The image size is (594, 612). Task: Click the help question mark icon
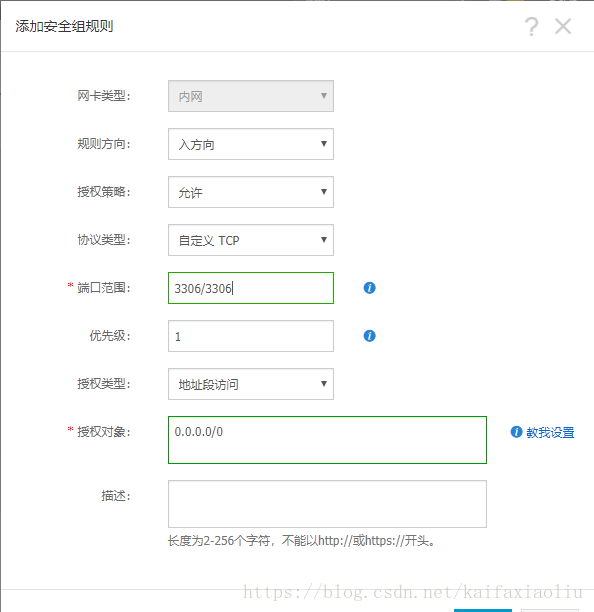point(531,27)
